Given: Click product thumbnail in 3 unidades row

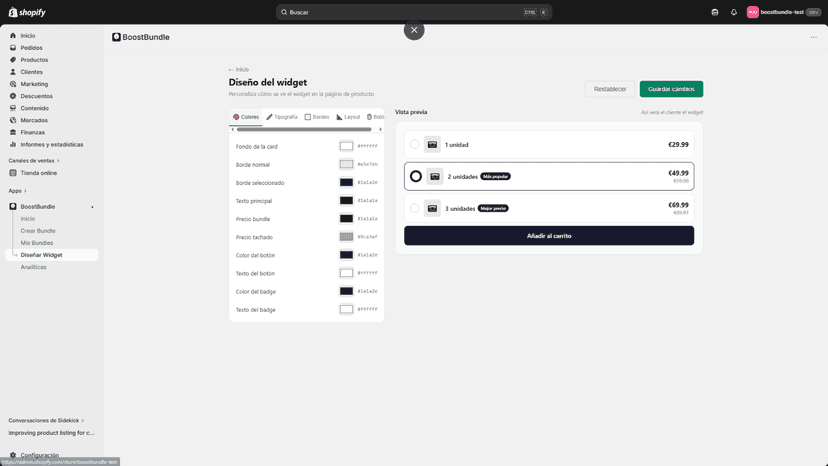Looking at the screenshot, I should pos(432,208).
